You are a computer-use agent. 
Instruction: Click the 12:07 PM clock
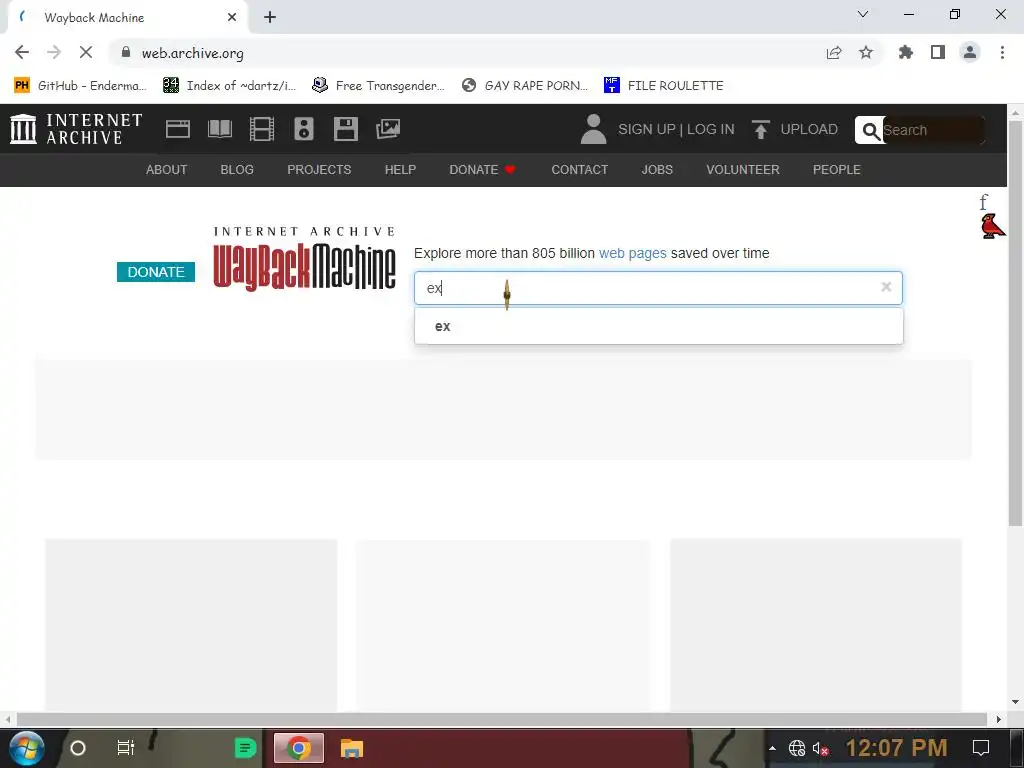coord(896,748)
